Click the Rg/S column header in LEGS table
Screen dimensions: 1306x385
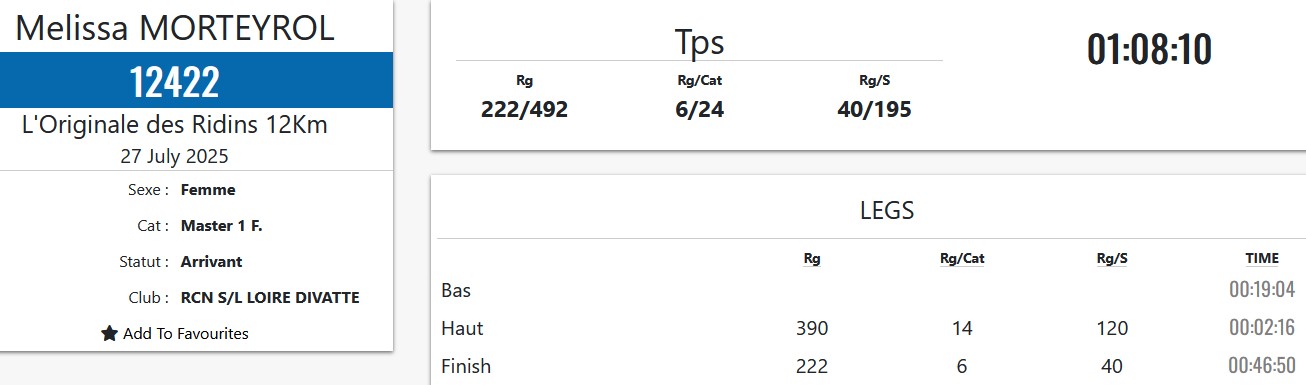(1112, 258)
